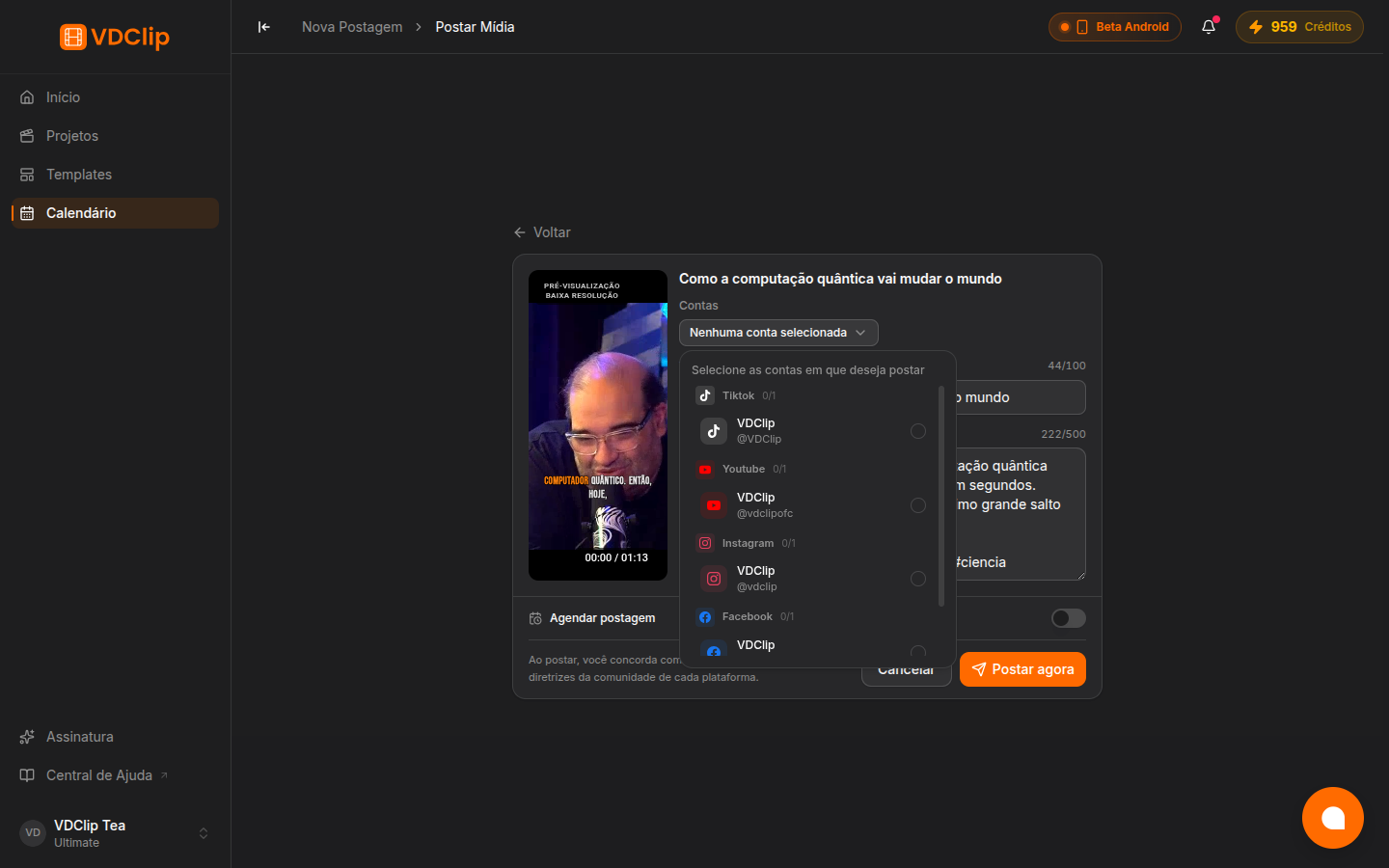The height and width of the screenshot is (868, 1389).
Task: Click the video preview thumbnail
Action: click(x=598, y=425)
